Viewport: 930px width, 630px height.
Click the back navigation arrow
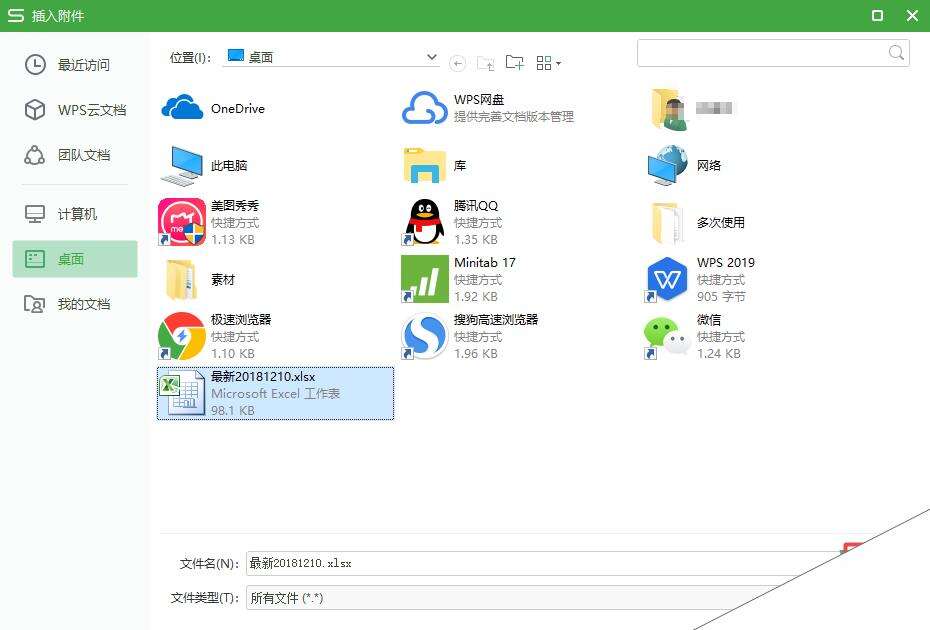[457, 63]
